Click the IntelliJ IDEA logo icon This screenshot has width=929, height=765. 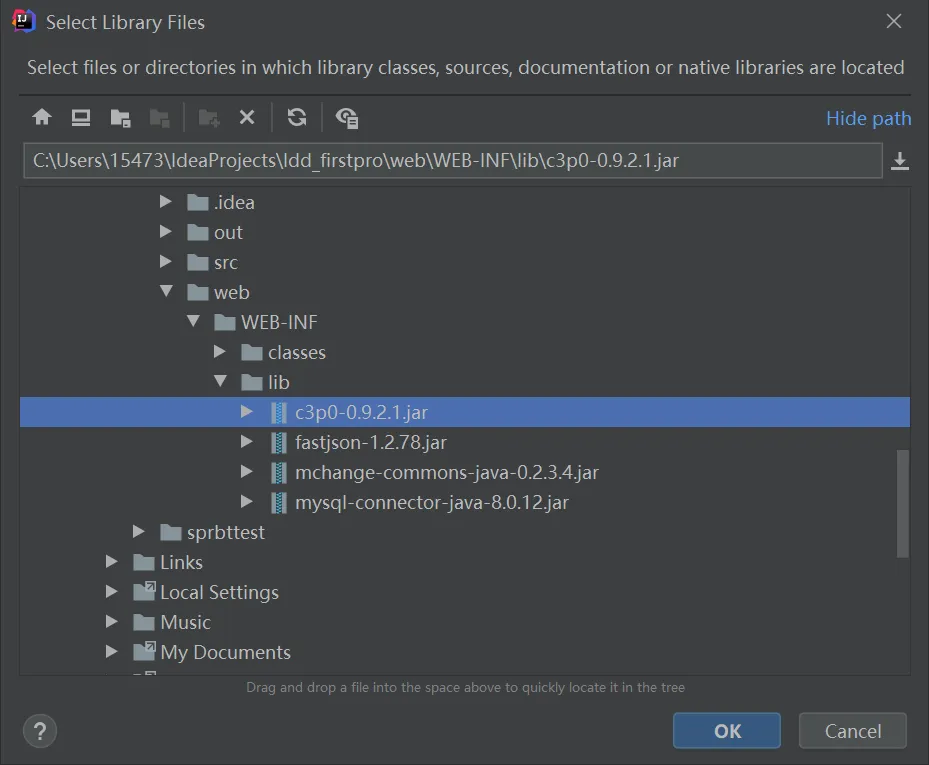tap(23, 22)
